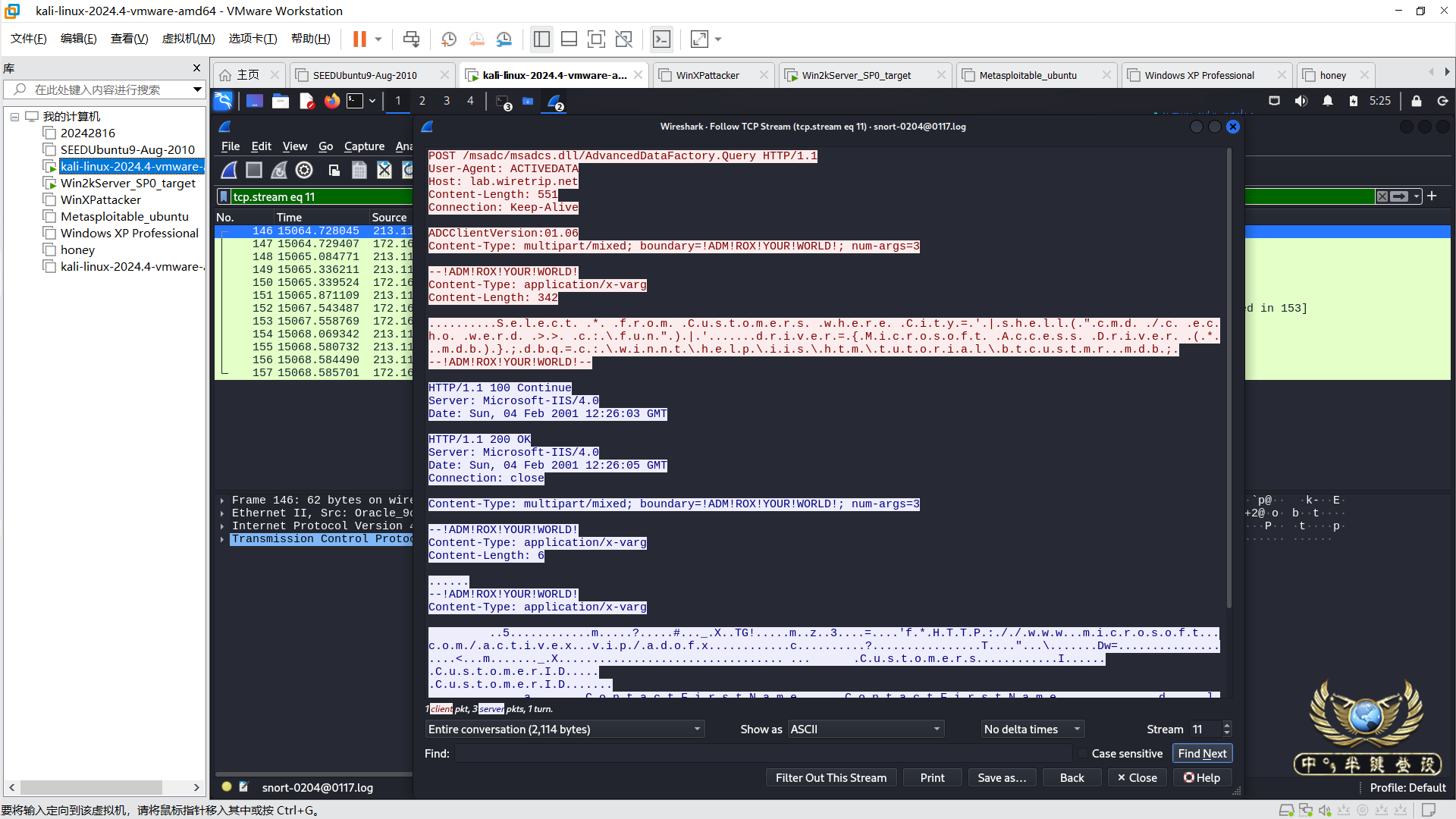
Task: Click Filter Out This Stream button
Action: click(x=830, y=778)
